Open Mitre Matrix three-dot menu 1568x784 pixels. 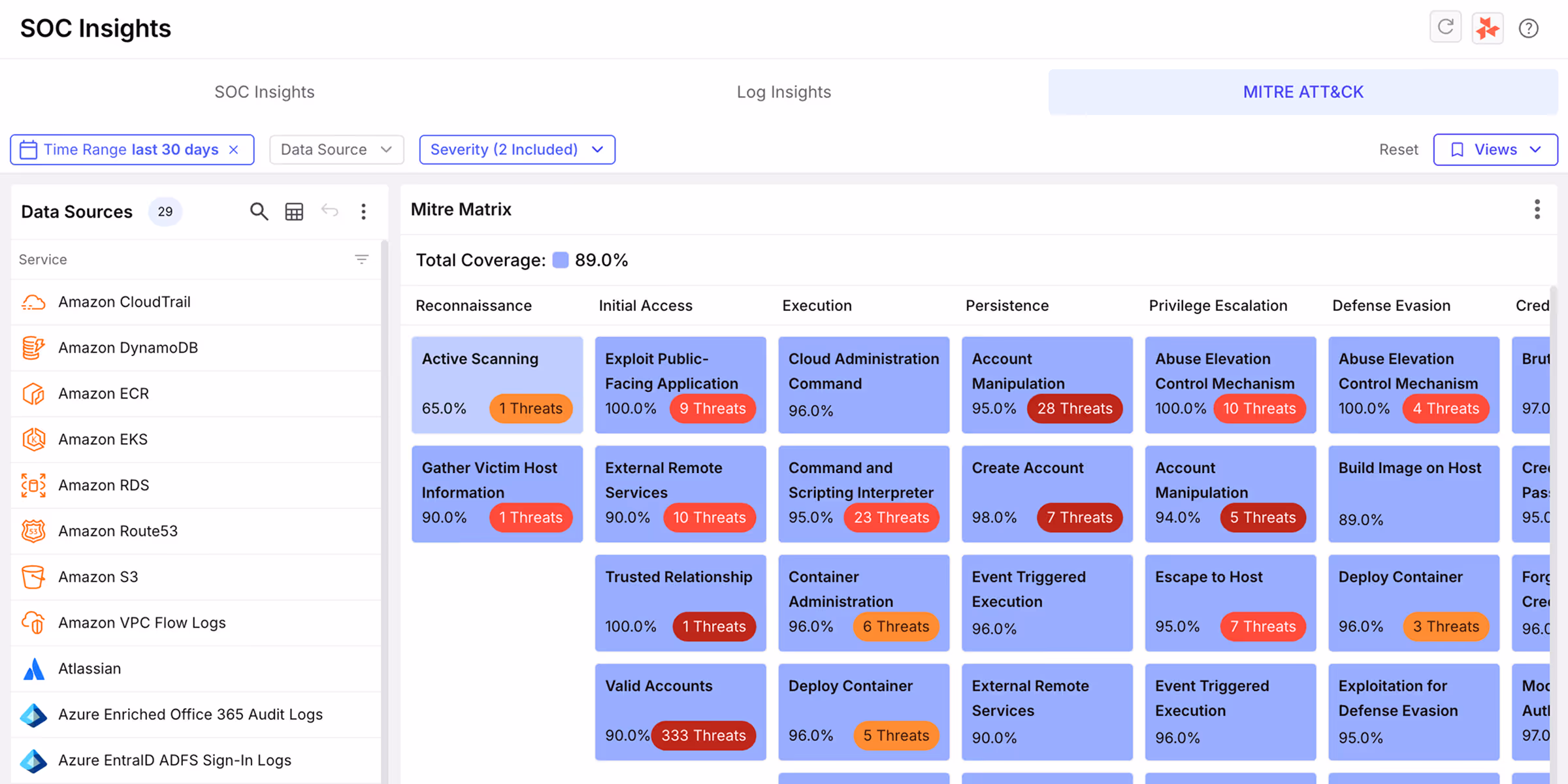point(1537,209)
